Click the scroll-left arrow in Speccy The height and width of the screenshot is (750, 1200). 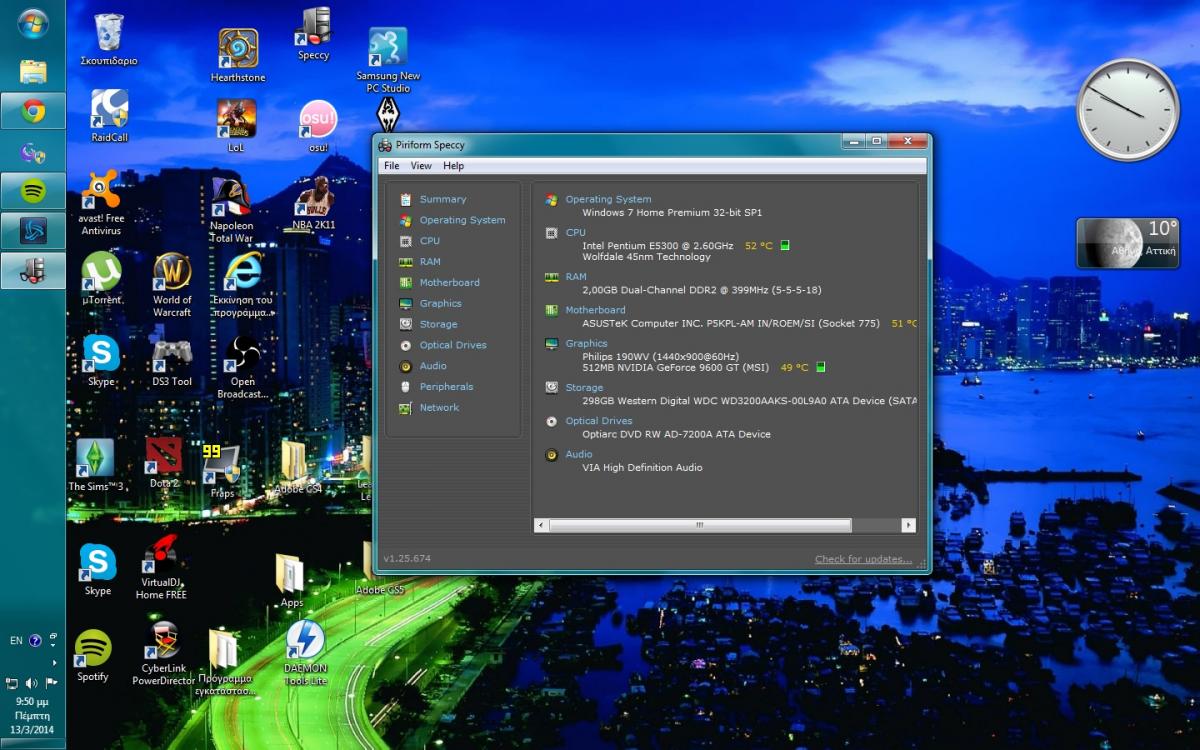[x=541, y=525]
